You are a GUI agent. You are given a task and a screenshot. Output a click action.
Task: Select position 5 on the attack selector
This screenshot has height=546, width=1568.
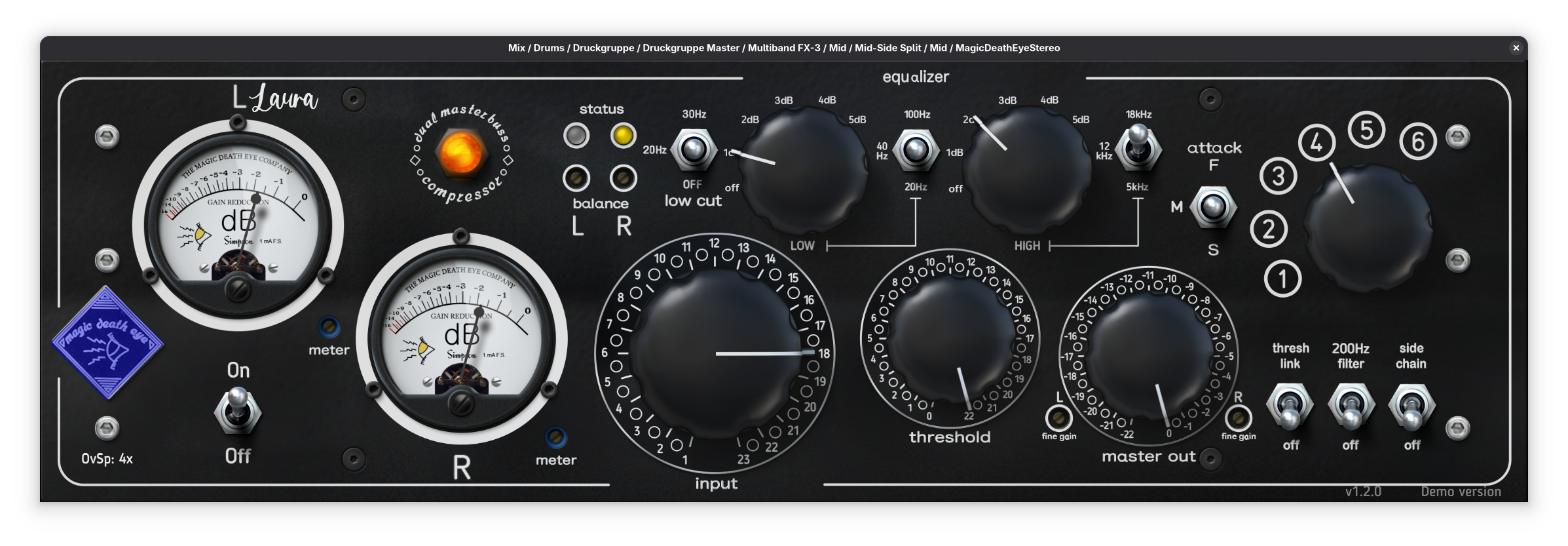[1366, 130]
